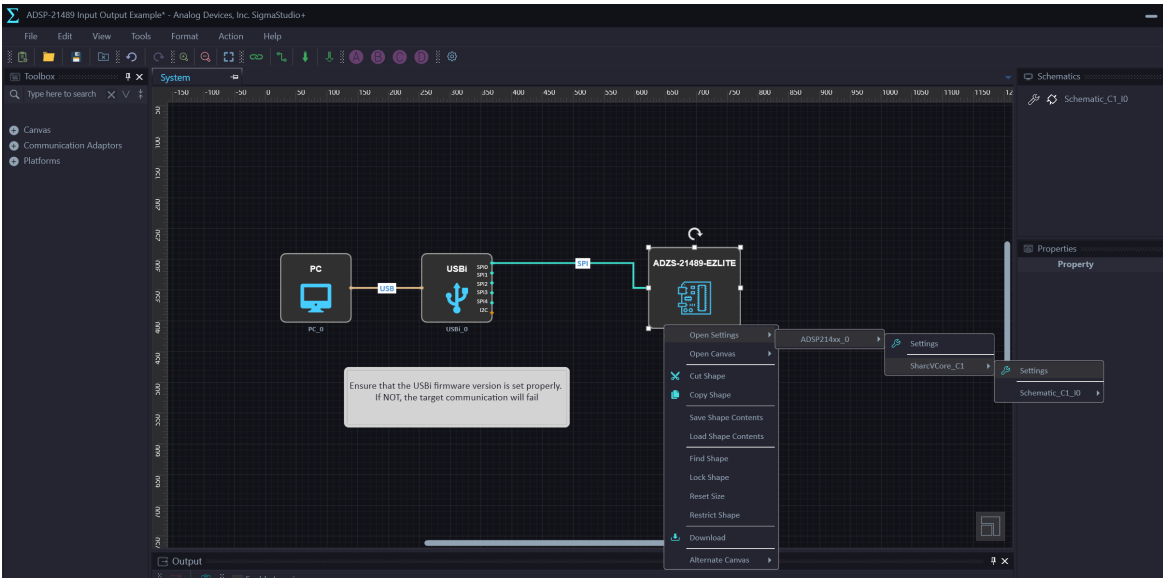Select the PC block on canvas

point(316,288)
